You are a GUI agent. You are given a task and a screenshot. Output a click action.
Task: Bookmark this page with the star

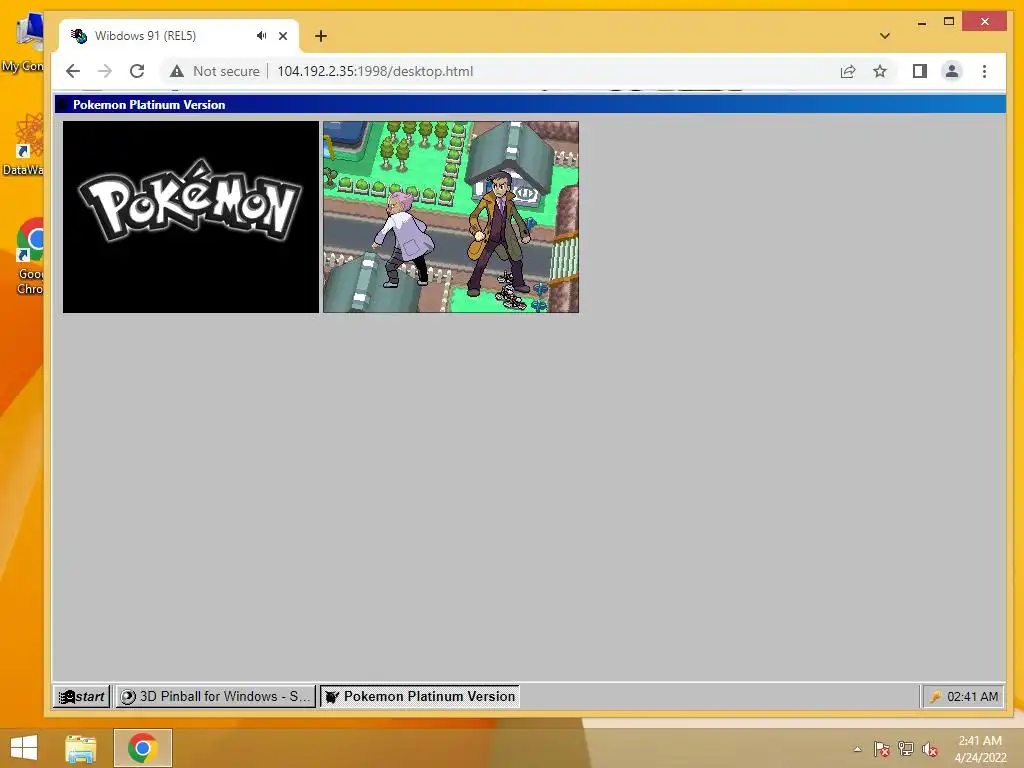pos(880,71)
